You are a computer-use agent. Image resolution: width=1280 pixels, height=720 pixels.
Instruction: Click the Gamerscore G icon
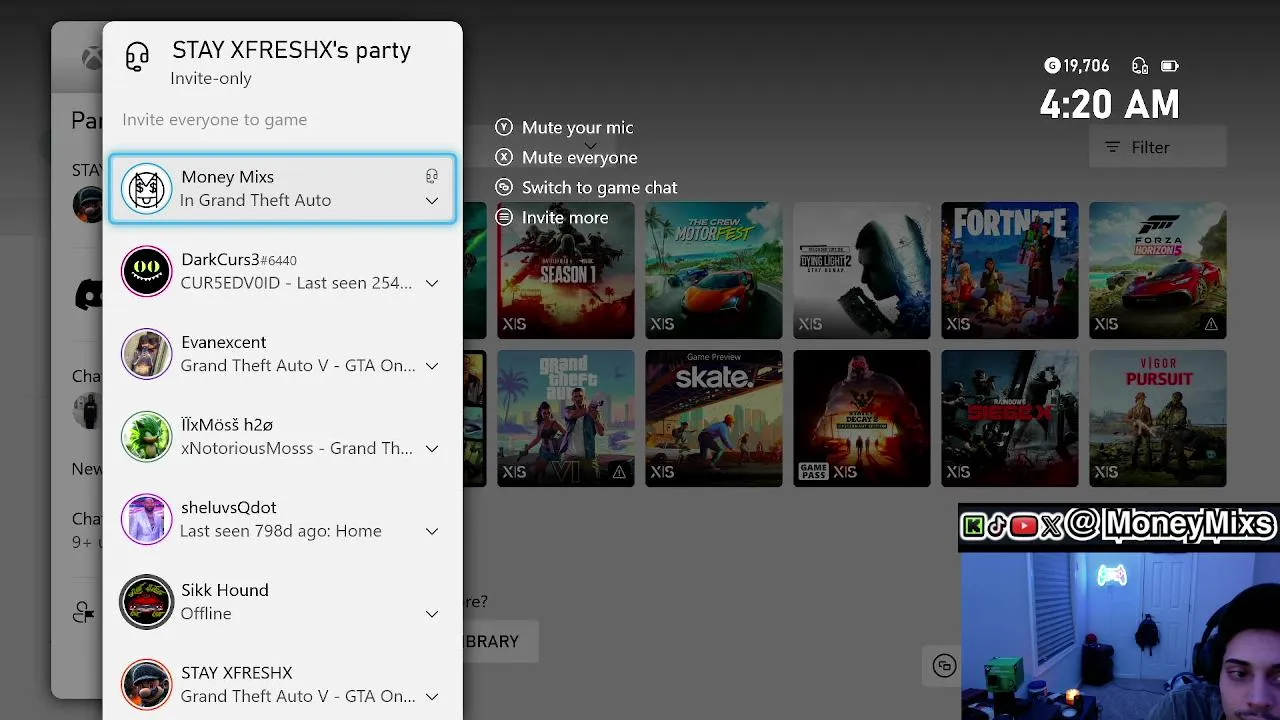(1052, 66)
